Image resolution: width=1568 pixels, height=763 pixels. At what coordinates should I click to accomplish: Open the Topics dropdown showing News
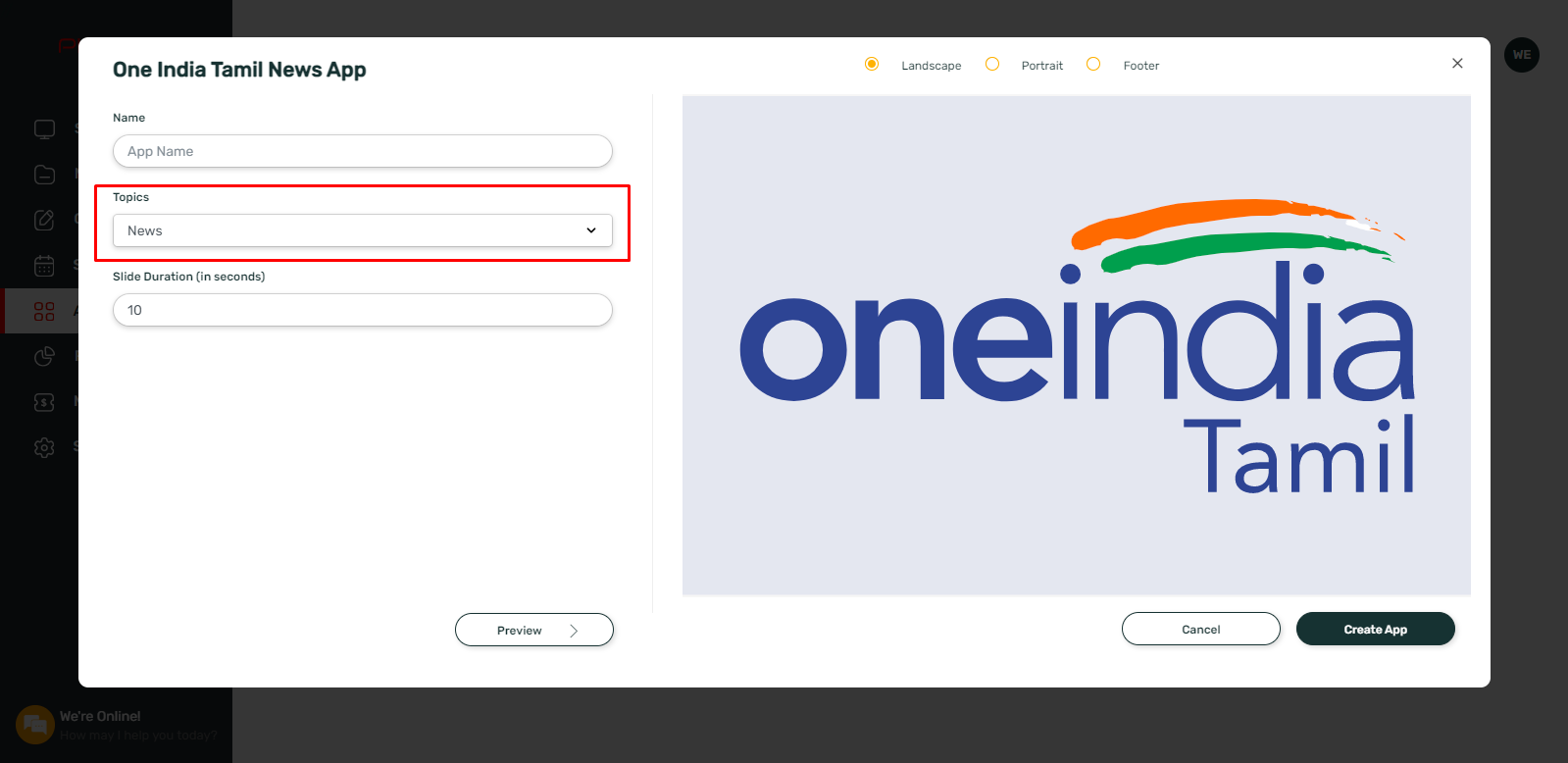(x=363, y=230)
